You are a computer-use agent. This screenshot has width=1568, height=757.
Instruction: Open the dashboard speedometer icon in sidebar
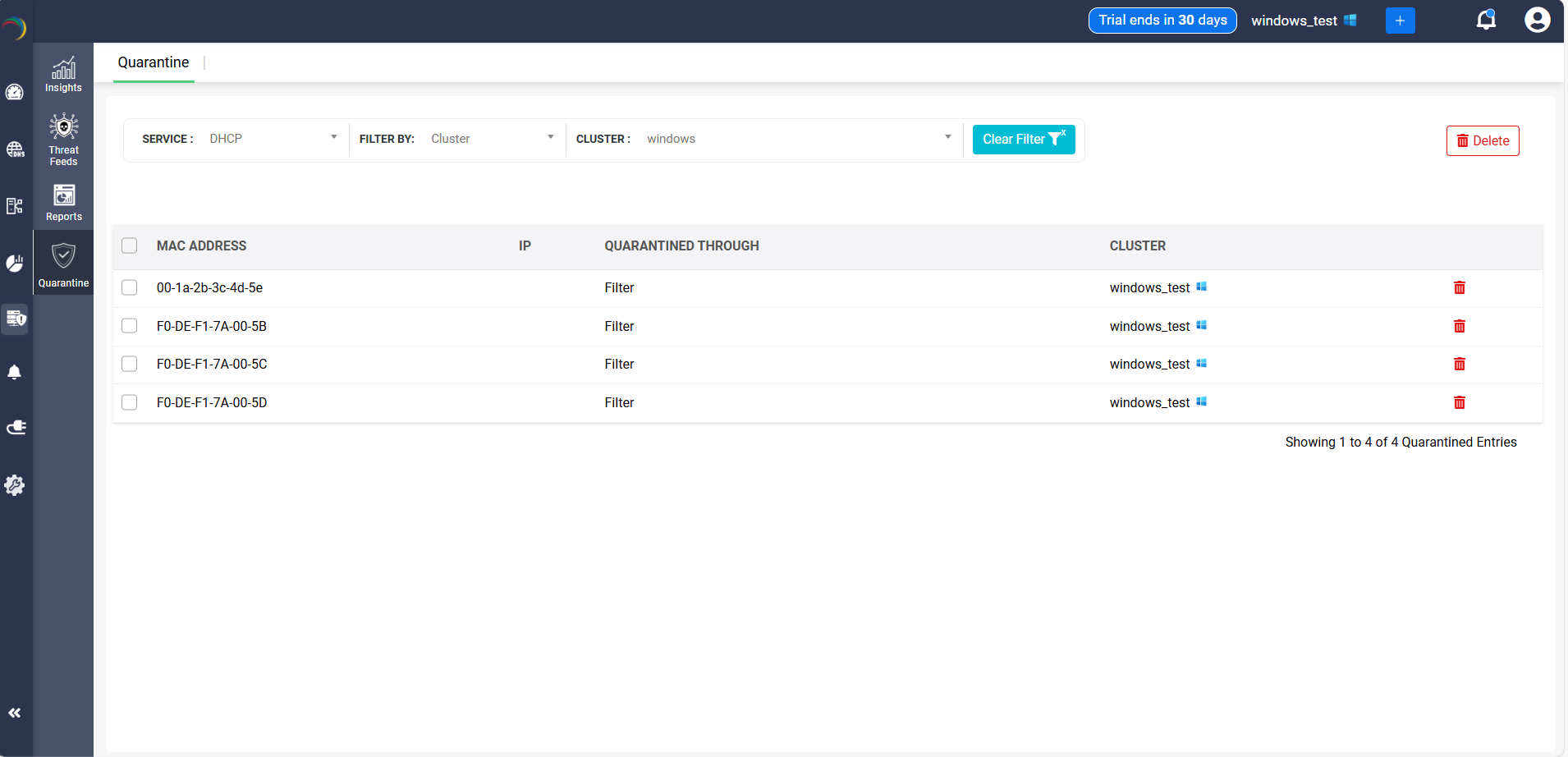(x=15, y=92)
